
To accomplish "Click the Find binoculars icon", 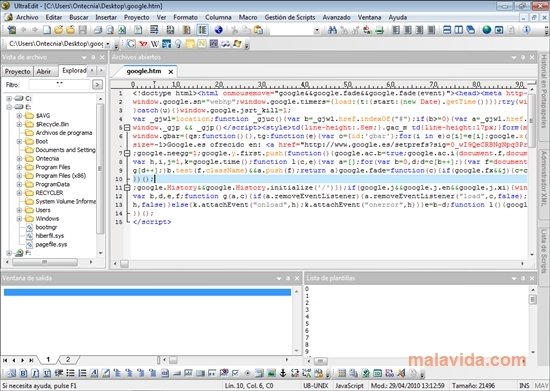I will tap(332, 30).
